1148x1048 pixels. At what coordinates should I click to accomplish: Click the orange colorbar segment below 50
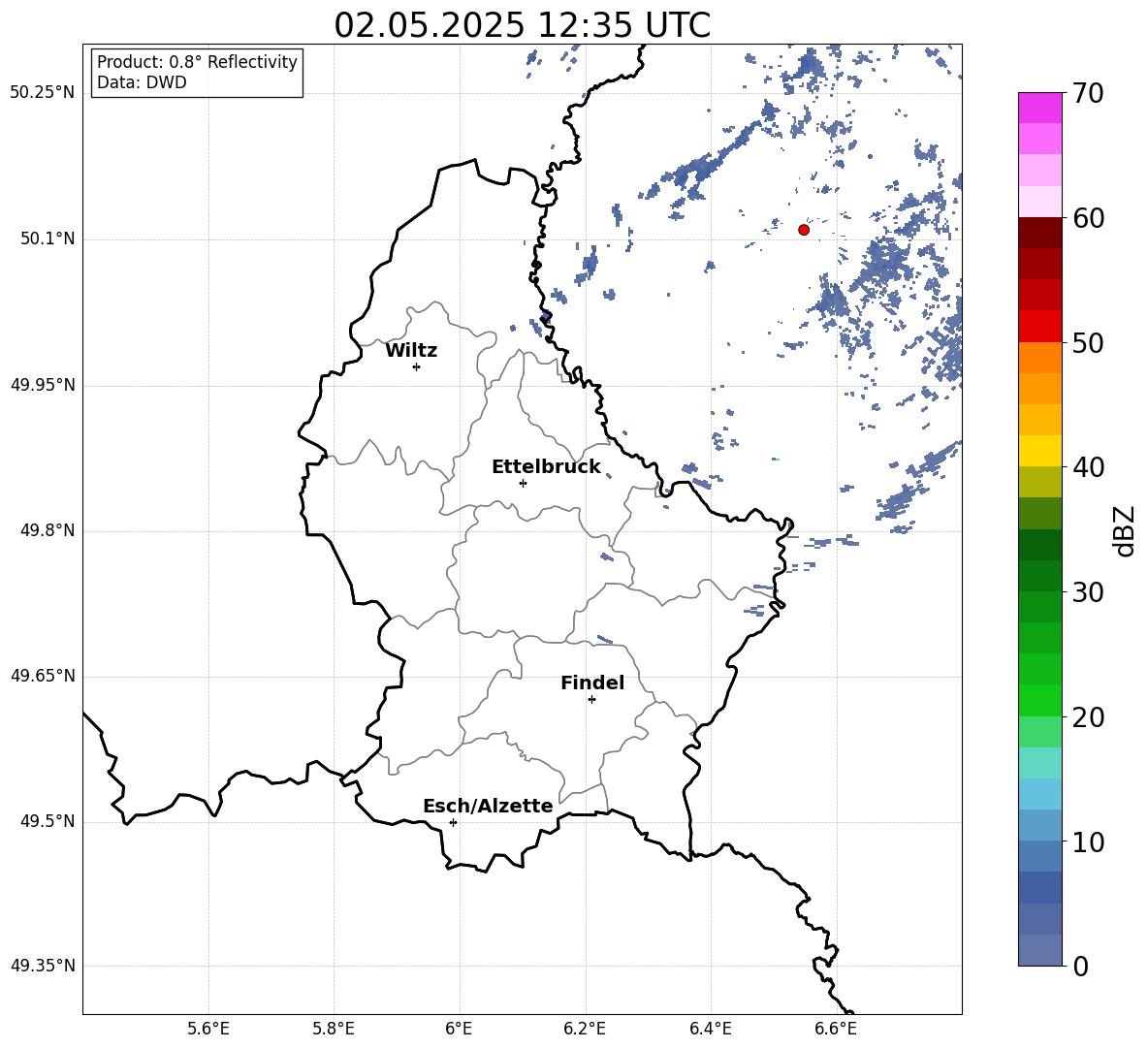1039,358
